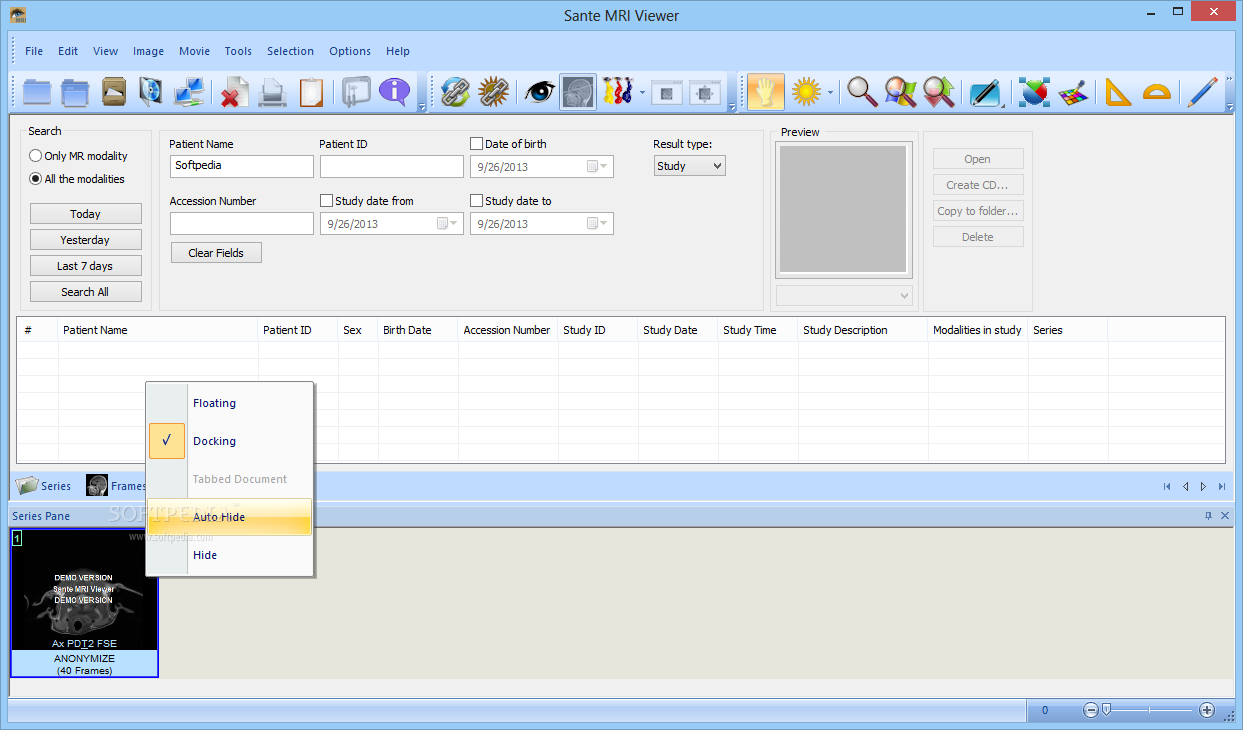
Task: Pin the Series Pane with pushpin icon
Action: pyautogui.click(x=1208, y=516)
